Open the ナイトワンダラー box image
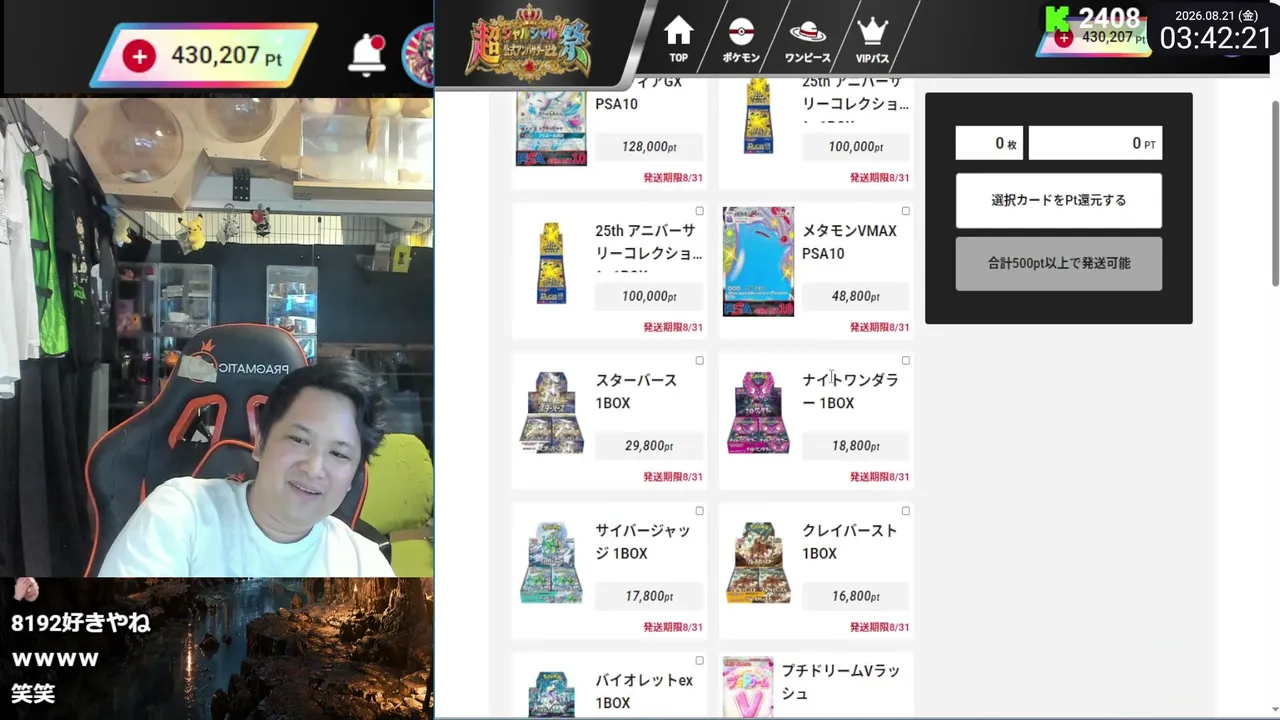Image resolution: width=1280 pixels, height=720 pixels. [x=758, y=412]
